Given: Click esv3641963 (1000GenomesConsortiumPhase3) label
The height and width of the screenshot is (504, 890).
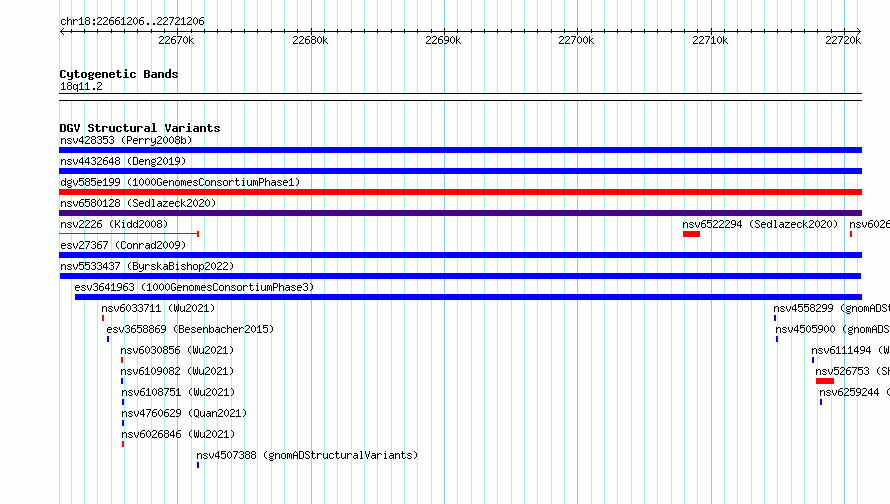Looking at the screenshot, I should [x=194, y=287].
